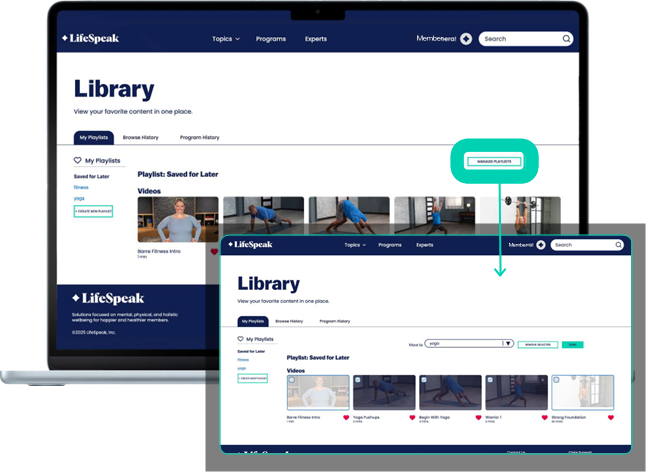The height and width of the screenshot is (473, 648).
Task: Click the green Done button
Action: [x=573, y=343]
